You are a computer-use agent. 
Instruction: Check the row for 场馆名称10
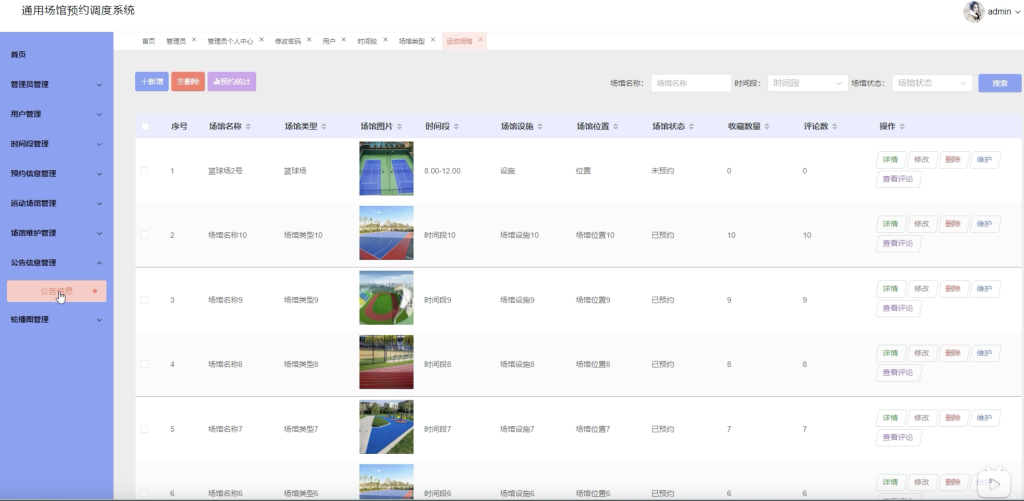coord(144,235)
